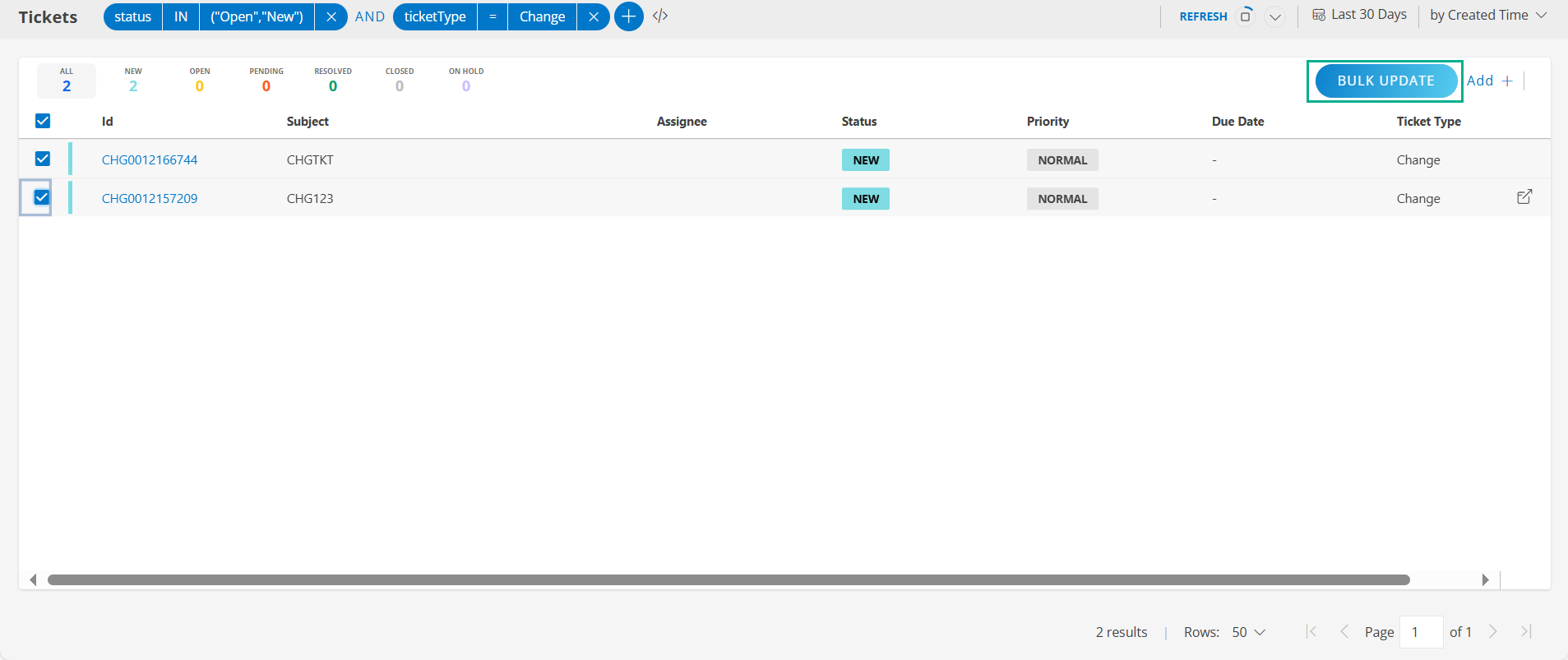Remove the ticketType filter with its X
Image resolution: width=1568 pixels, height=660 pixels.
594,16
